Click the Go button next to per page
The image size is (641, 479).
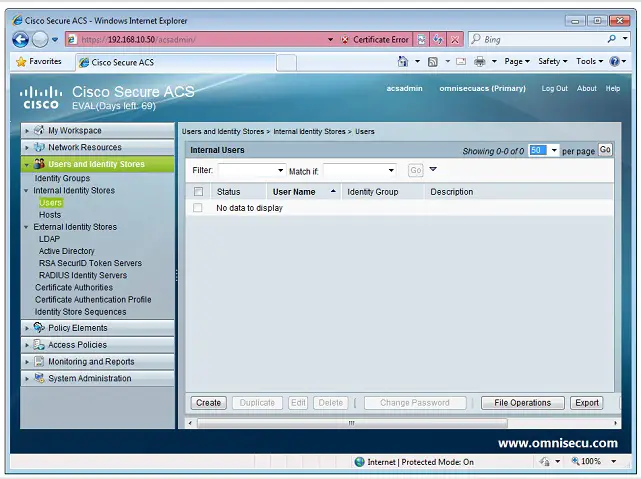tap(605, 150)
